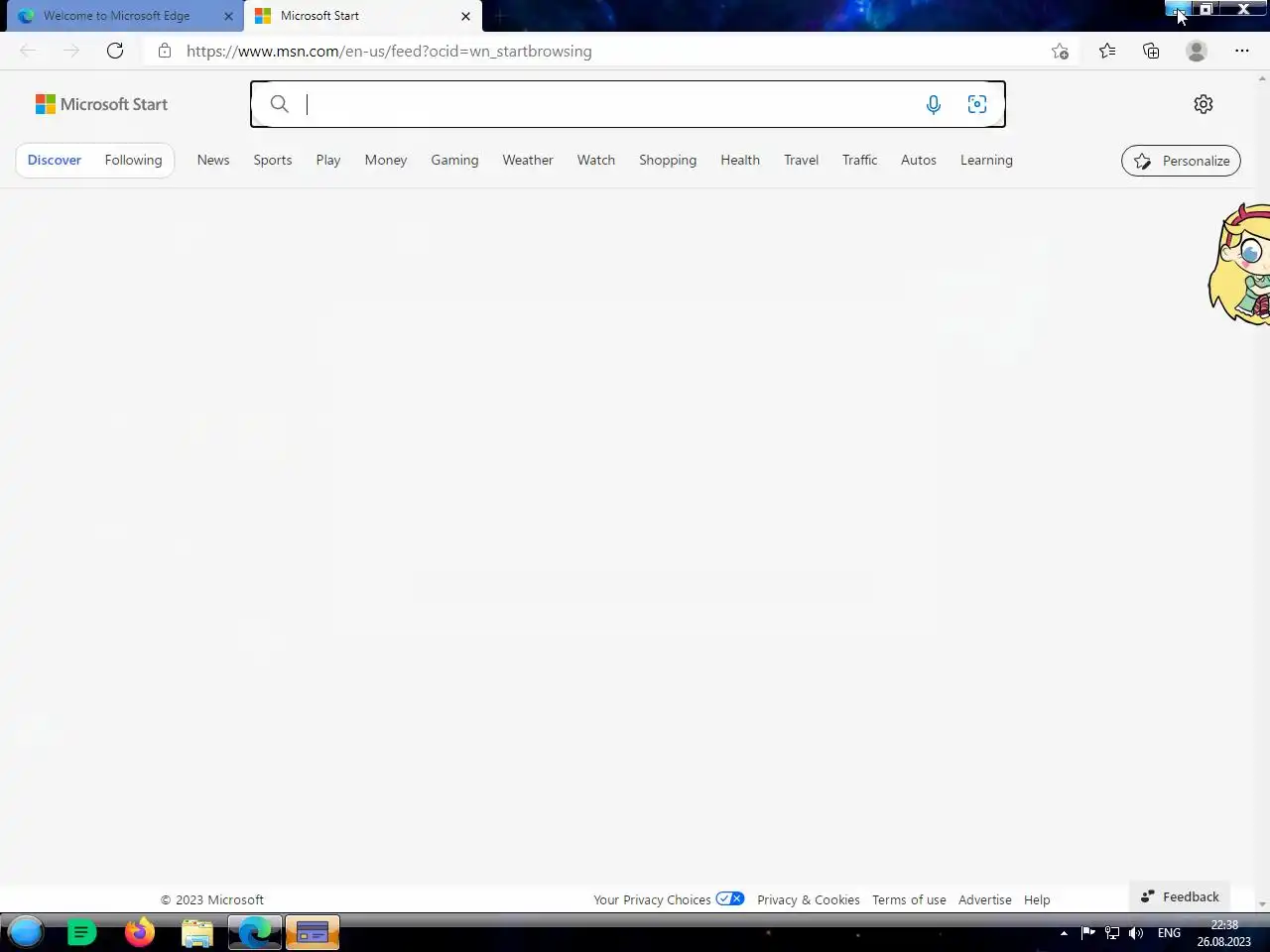Open the Weather category
This screenshot has width=1270, height=952.
528,160
